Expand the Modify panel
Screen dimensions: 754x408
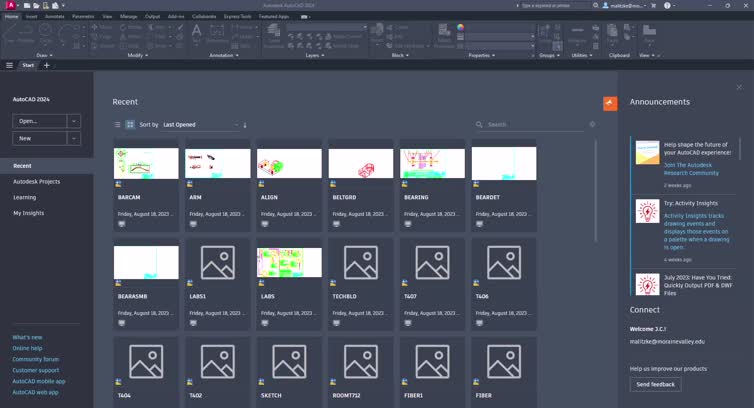[138, 55]
